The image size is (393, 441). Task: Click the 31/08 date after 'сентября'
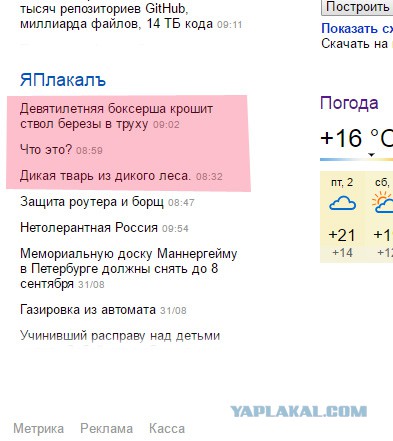(x=91, y=285)
